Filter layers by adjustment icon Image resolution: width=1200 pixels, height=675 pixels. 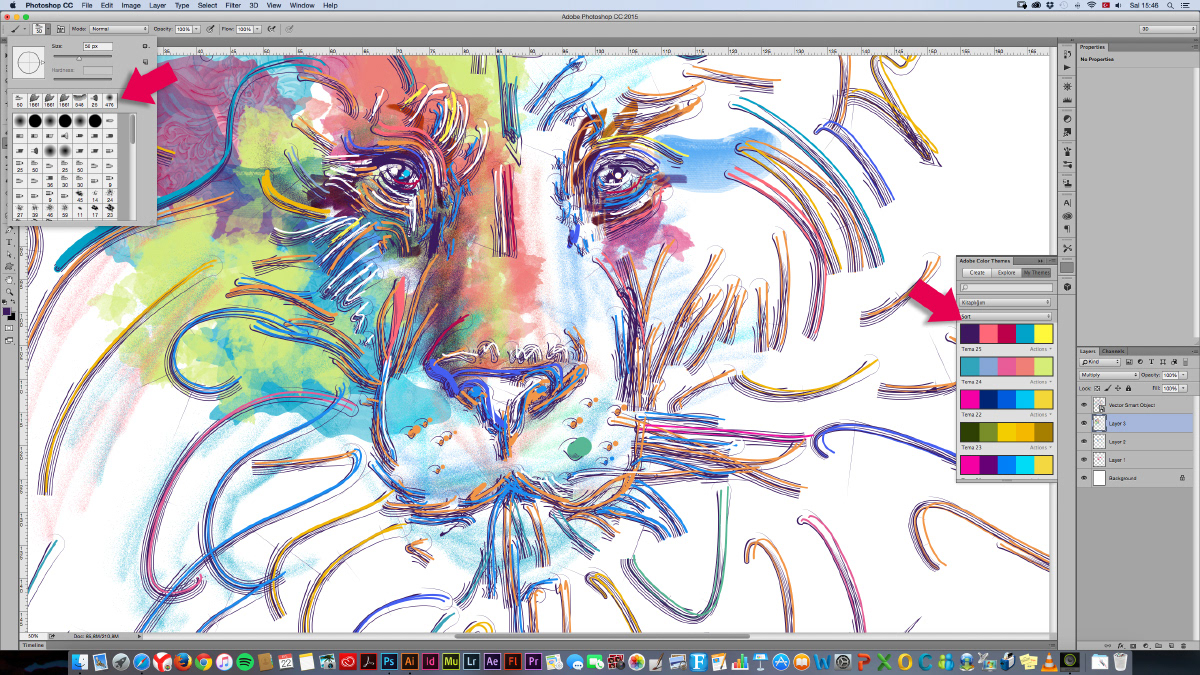click(x=1140, y=362)
